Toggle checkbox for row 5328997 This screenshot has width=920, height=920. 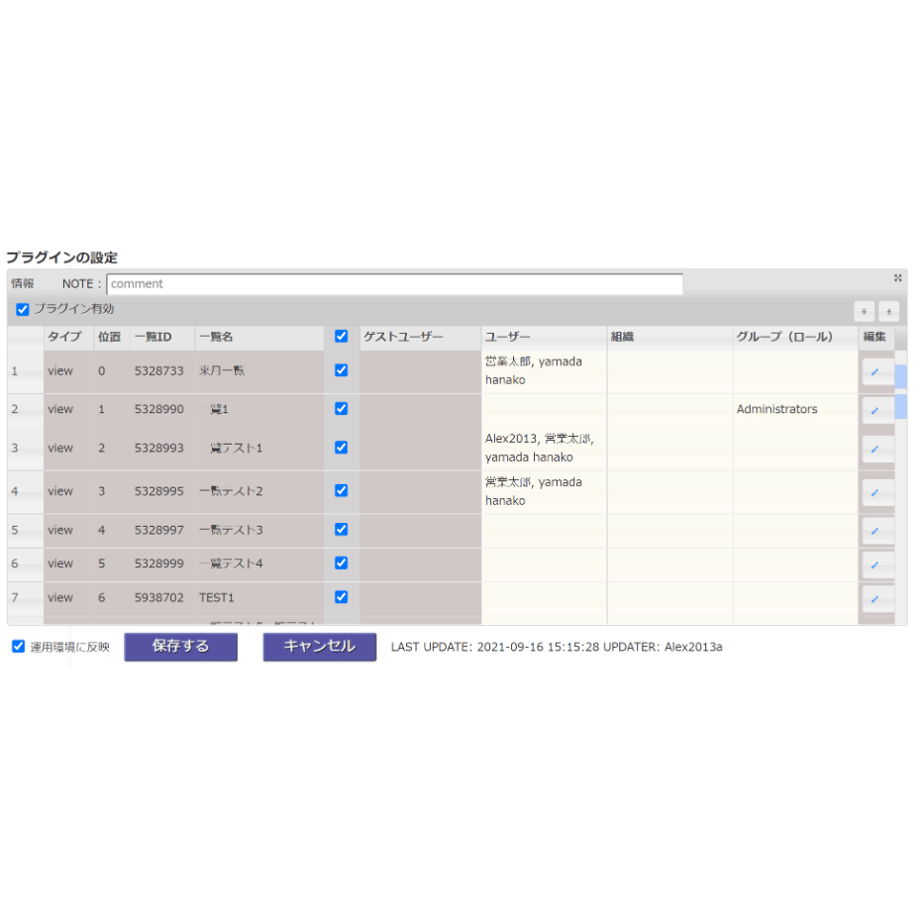pos(341,529)
